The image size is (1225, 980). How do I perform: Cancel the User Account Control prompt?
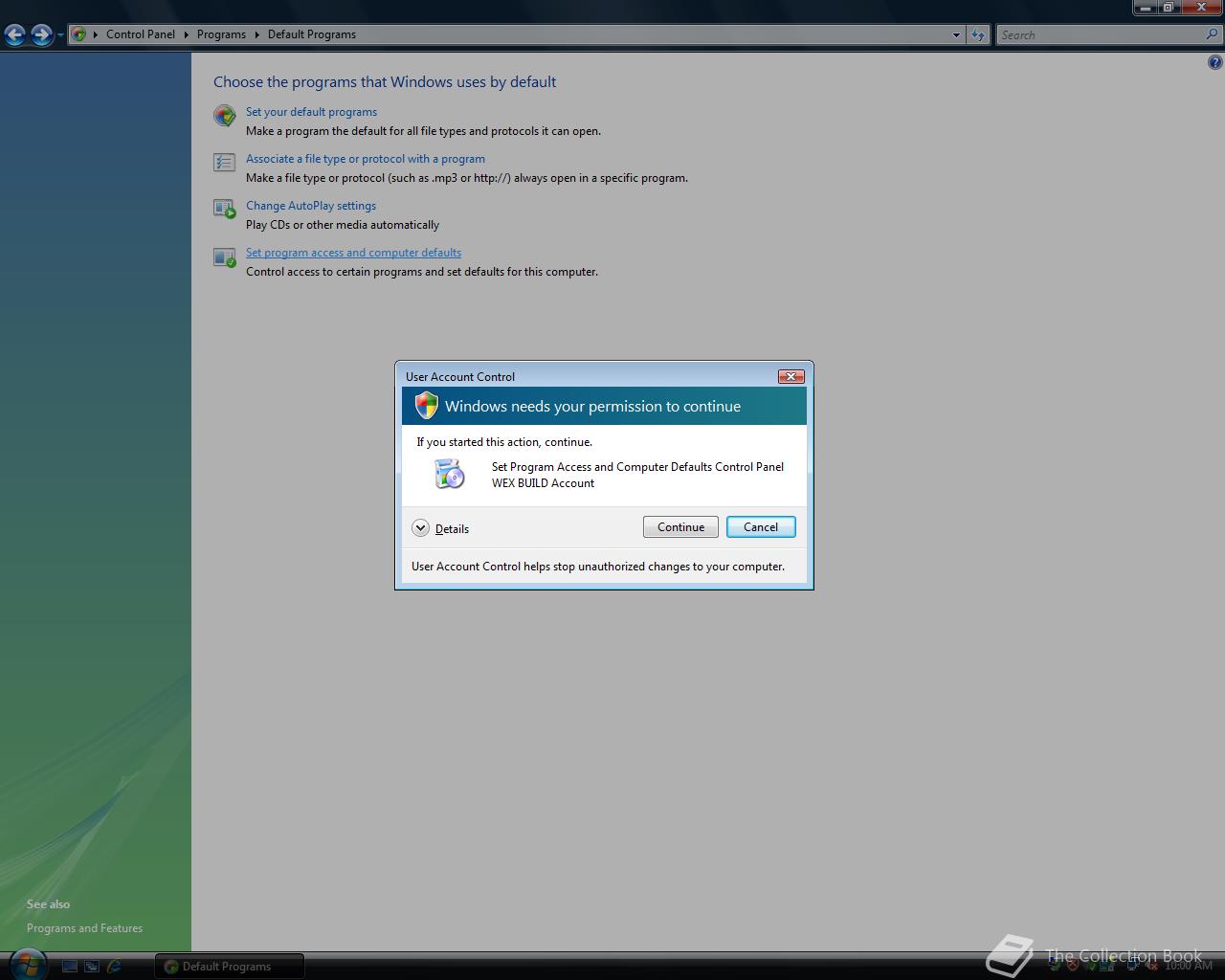tap(761, 527)
